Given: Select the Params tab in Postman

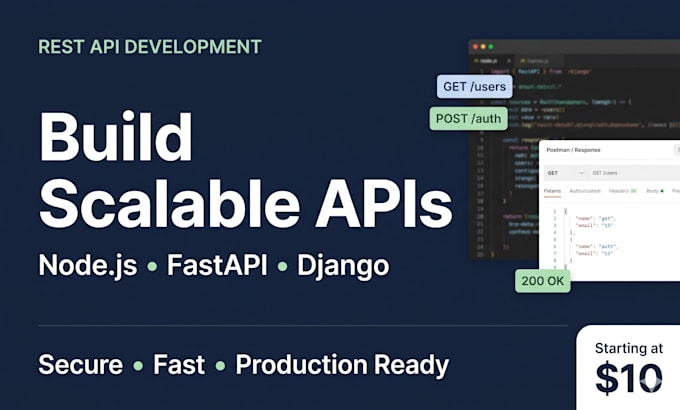Looking at the screenshot, I should [x=552, y=191].
